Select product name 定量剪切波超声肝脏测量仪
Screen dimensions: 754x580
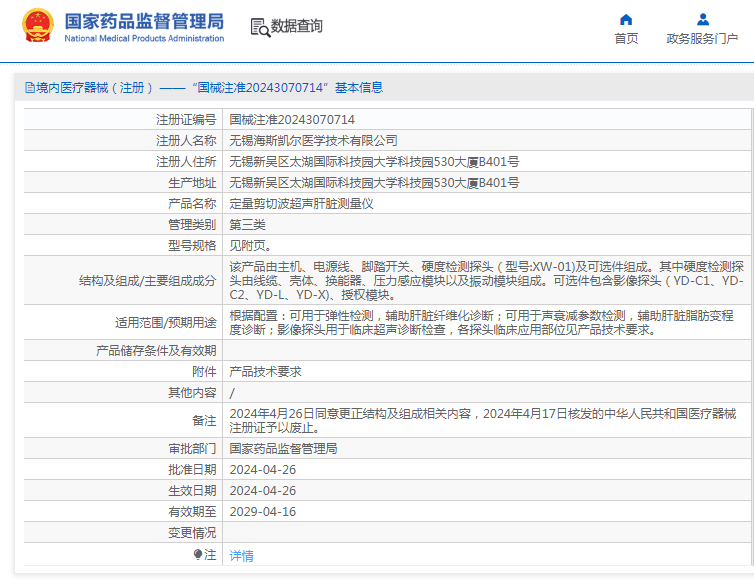[302, 204]
